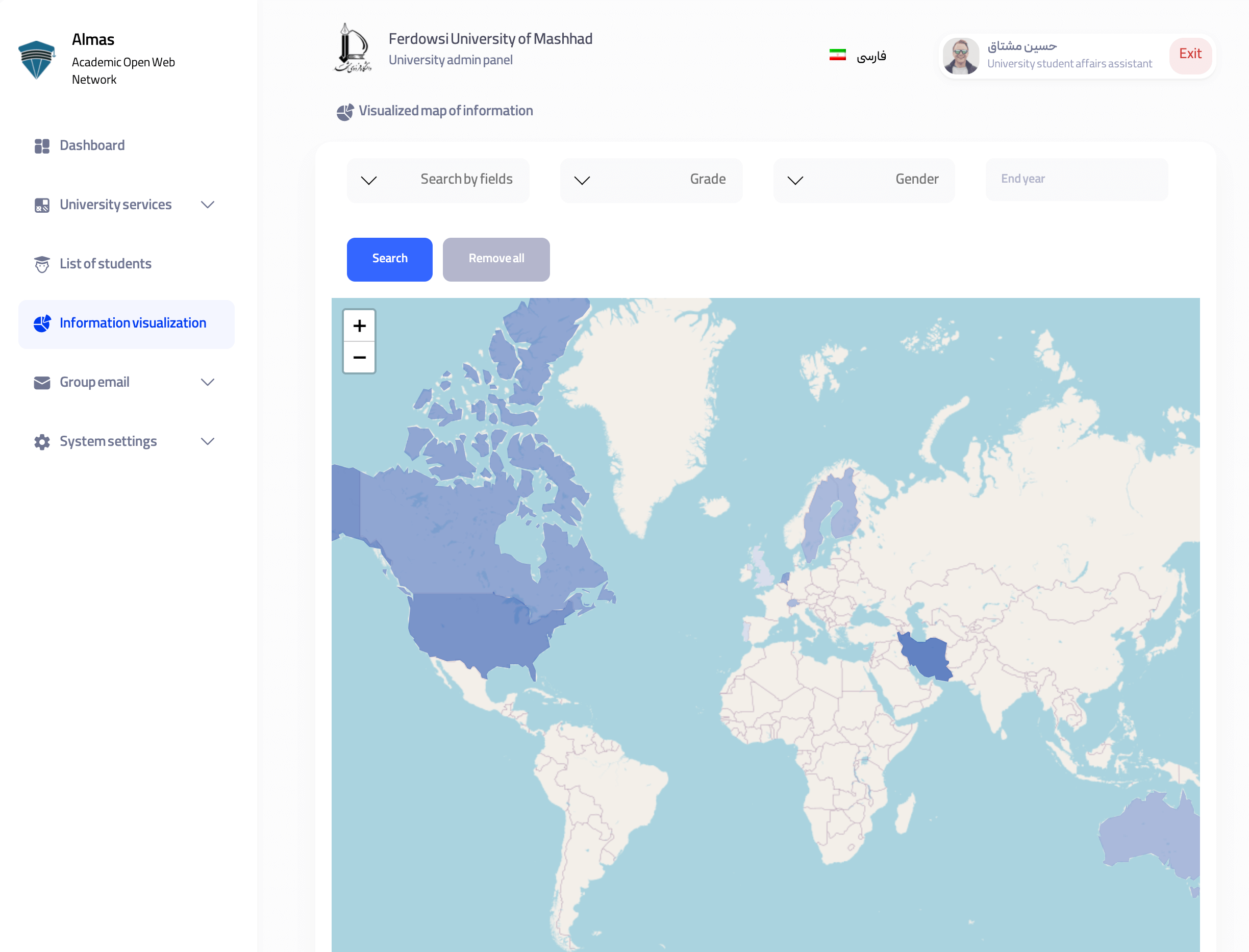Click 'Academic Open Web Network' text
This screenshot has height=952, width=1249.
point(123,71)
